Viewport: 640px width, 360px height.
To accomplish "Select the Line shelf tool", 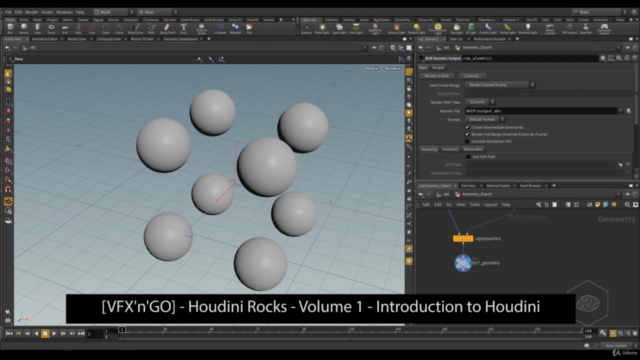I will tap(92, 28).
